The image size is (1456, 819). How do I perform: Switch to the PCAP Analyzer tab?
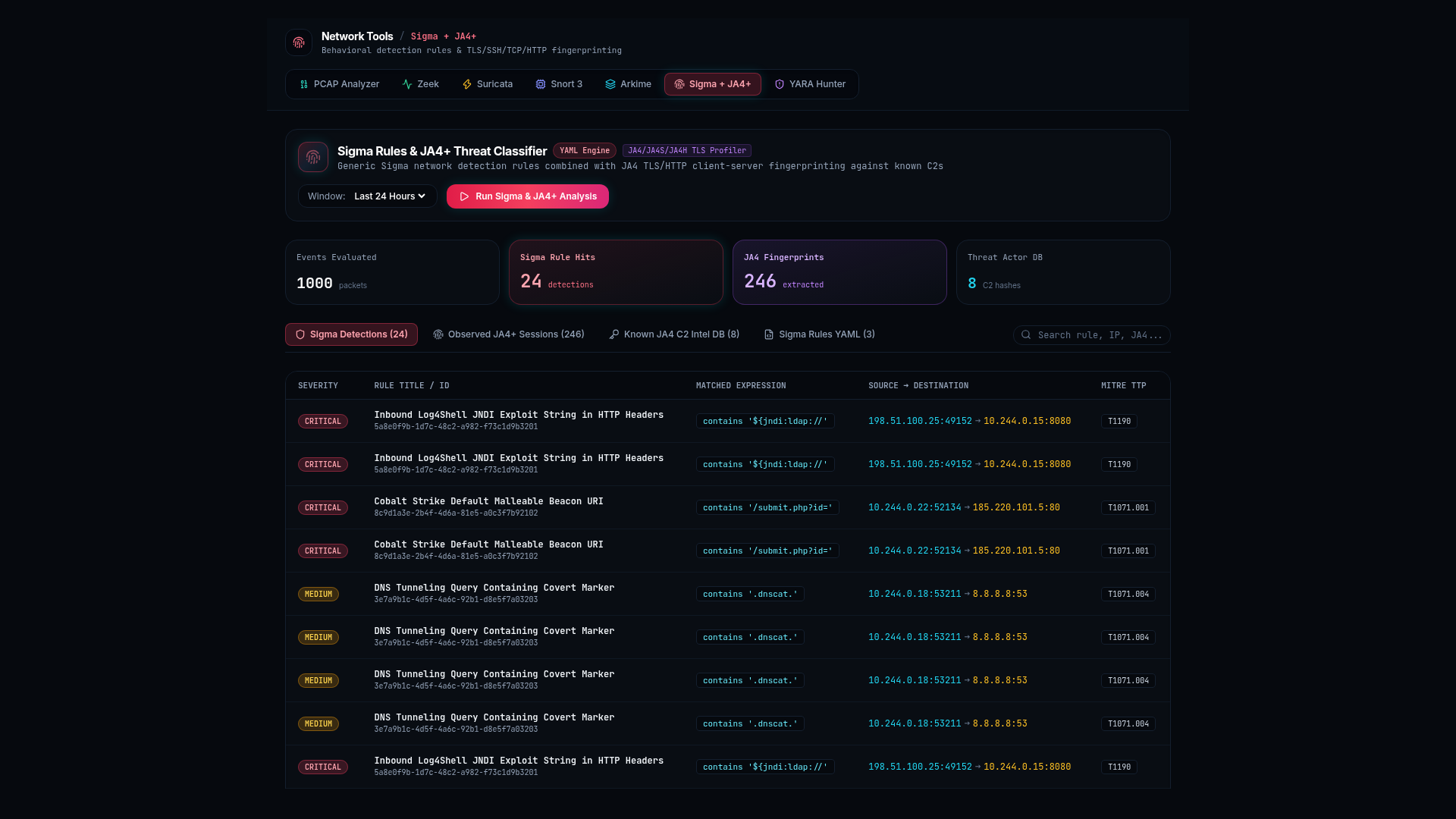point(340,84)
